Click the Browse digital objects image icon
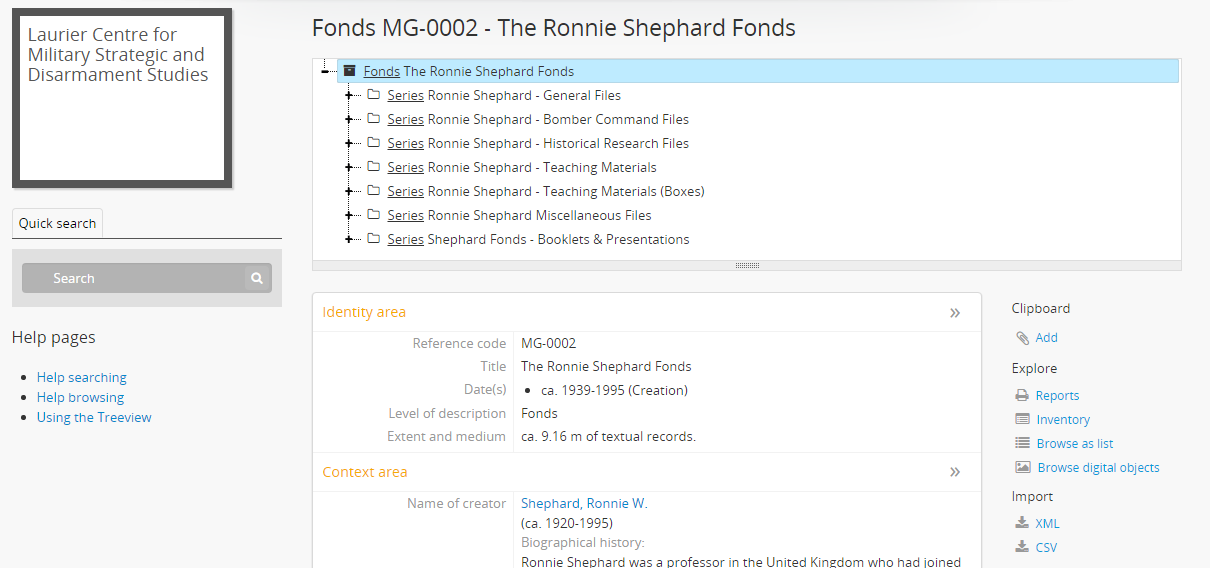Screen dimensions: 1210x568 click(1023, 467)
